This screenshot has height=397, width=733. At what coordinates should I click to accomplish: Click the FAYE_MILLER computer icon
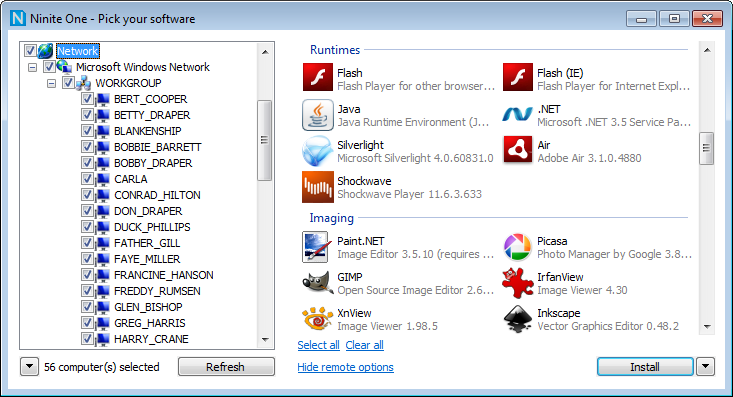click(x=102, y=259)
